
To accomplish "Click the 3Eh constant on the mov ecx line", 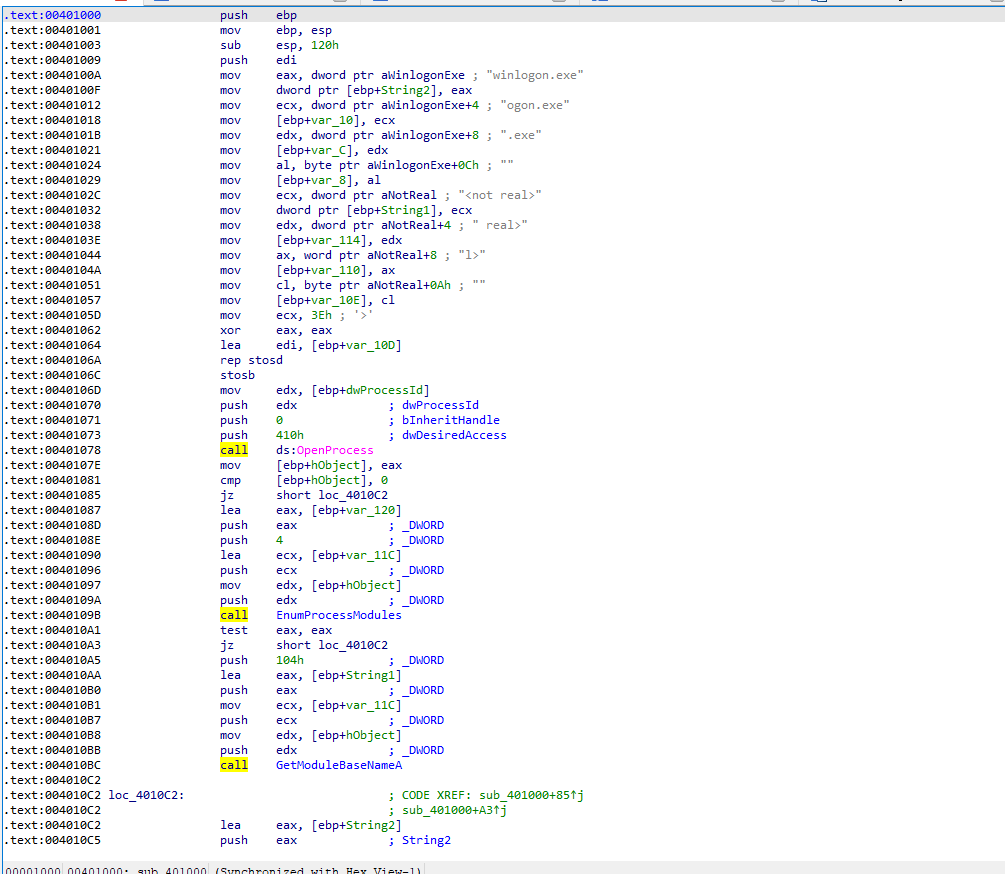I will pyautogui.click(x=321, y=316).
